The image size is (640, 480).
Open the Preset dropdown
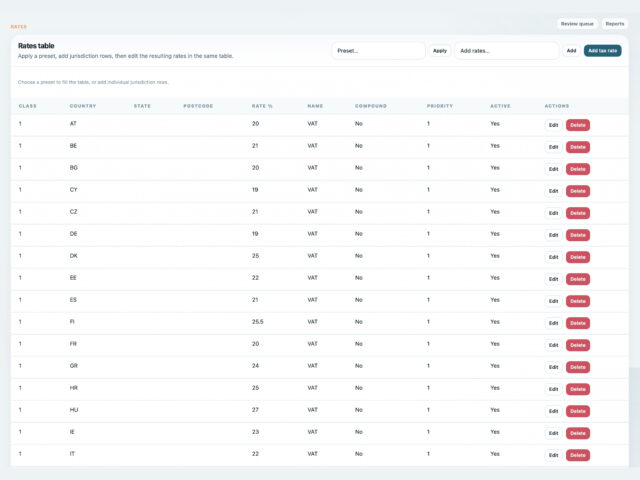coord(378,51)
